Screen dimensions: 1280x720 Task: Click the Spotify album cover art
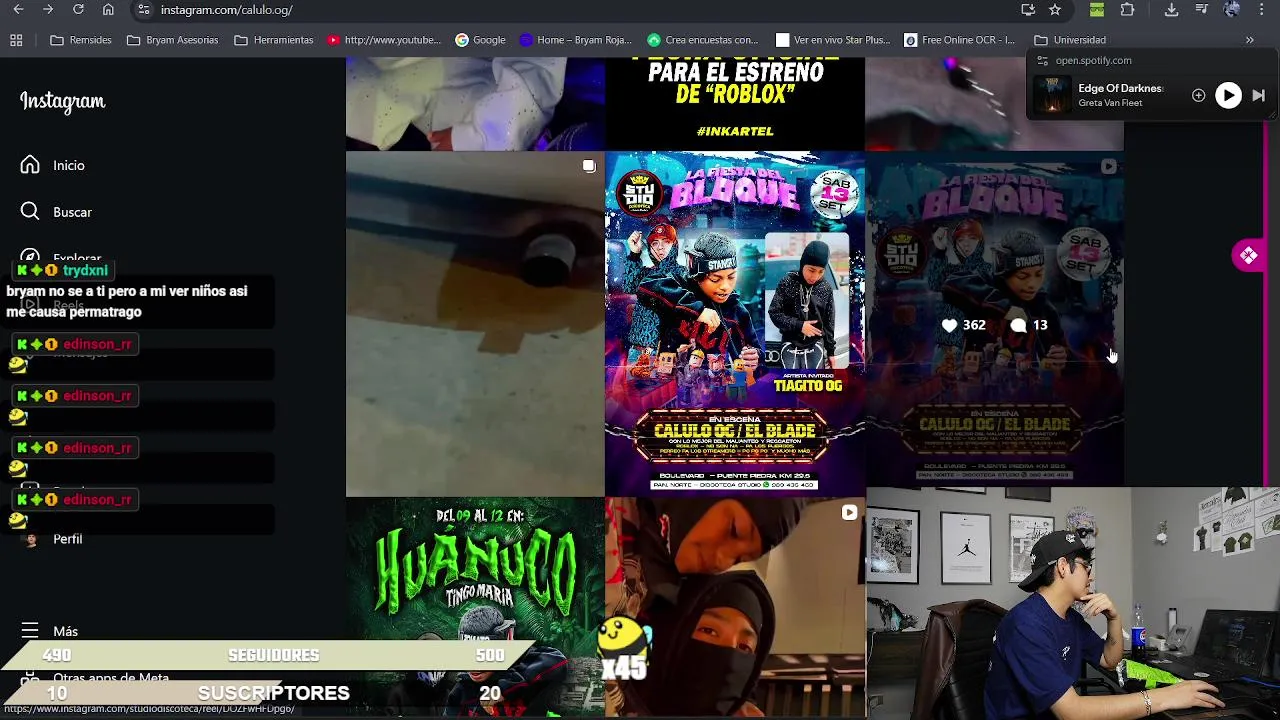[1051, 96]
